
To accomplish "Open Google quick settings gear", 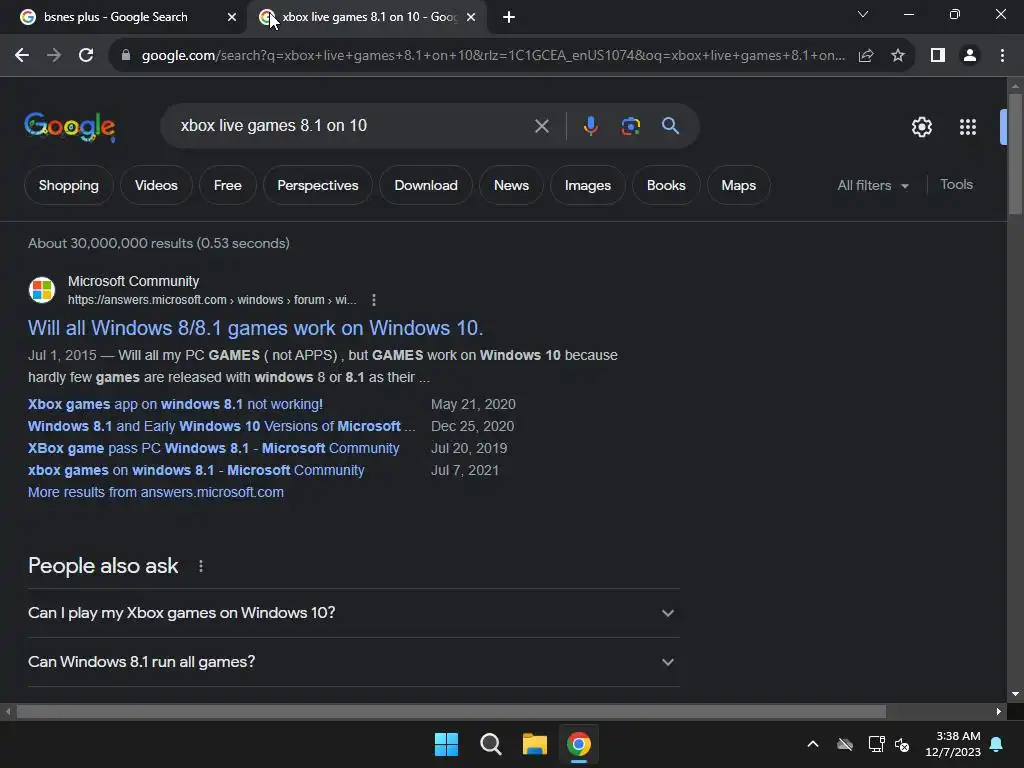I will tap(921, 127).
